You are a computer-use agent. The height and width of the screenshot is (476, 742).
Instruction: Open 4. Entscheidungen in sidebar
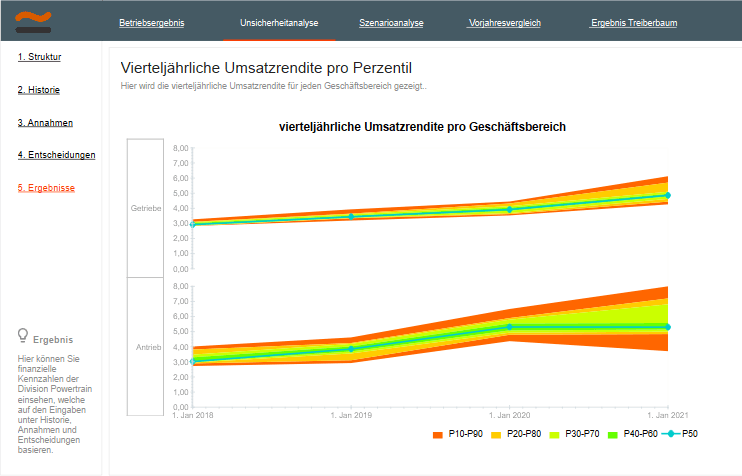coord(56,155)
